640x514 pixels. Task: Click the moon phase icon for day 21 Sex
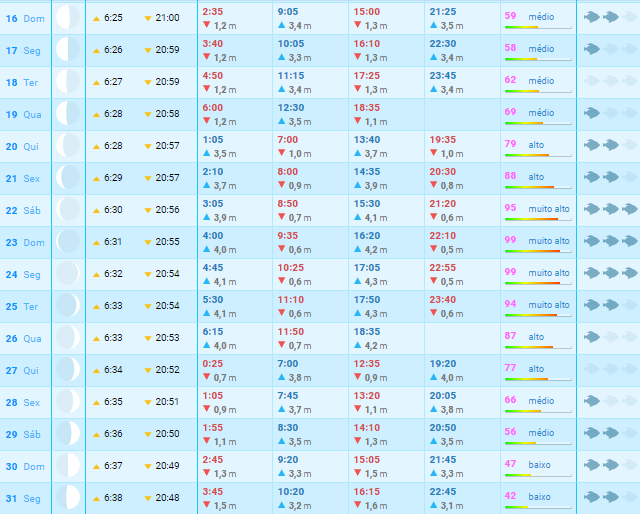tap(68, 178)
